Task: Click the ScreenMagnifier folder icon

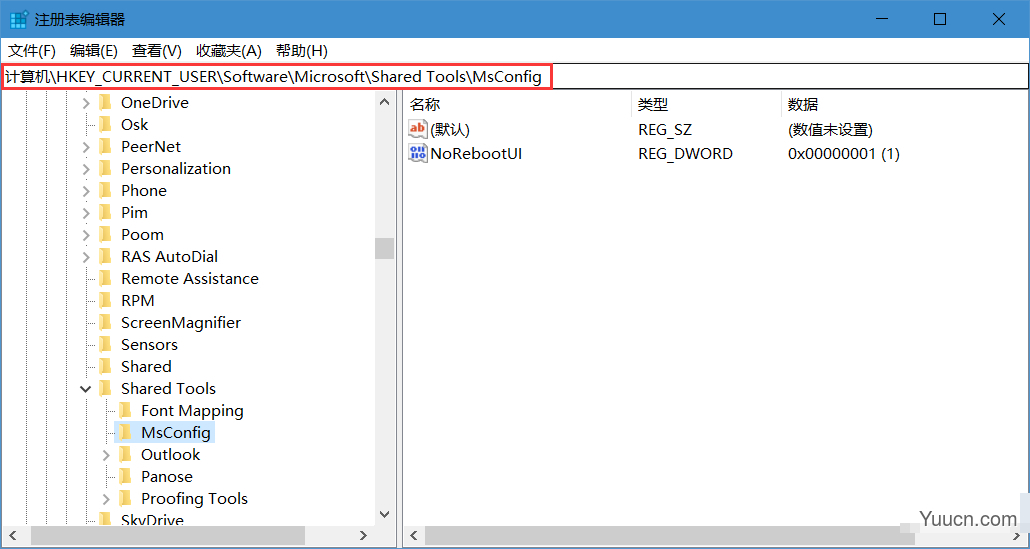Action: click(x=105, y=322)
